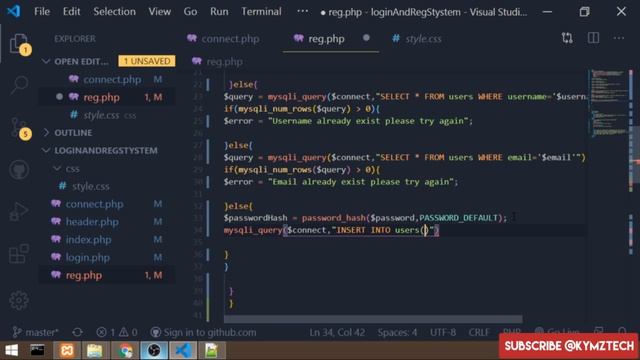This screenshot has height=360, width=640.
Task: Open File Explorer from taskbar
Action: point(95,350)
